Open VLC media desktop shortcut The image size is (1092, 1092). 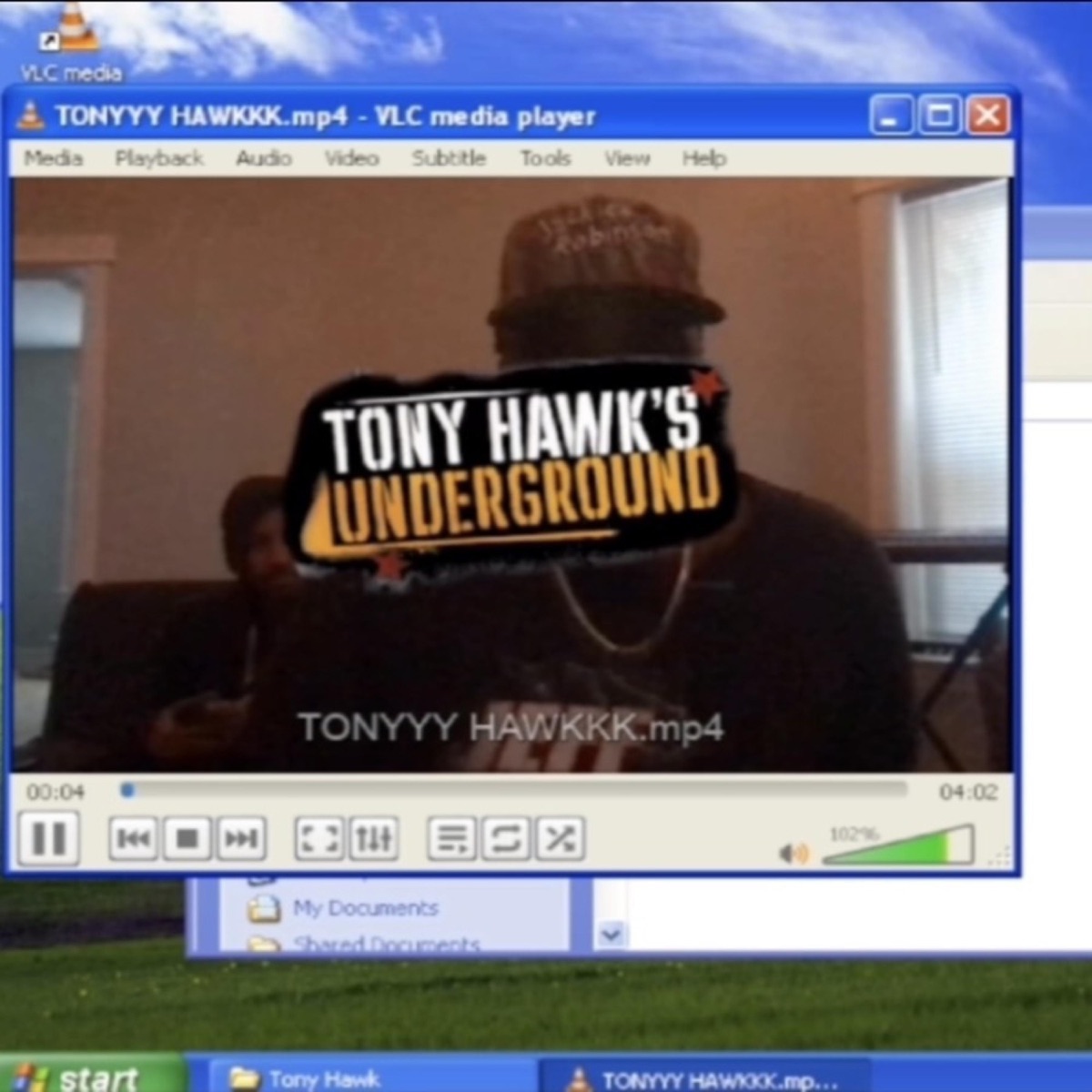tap(71, 41)
